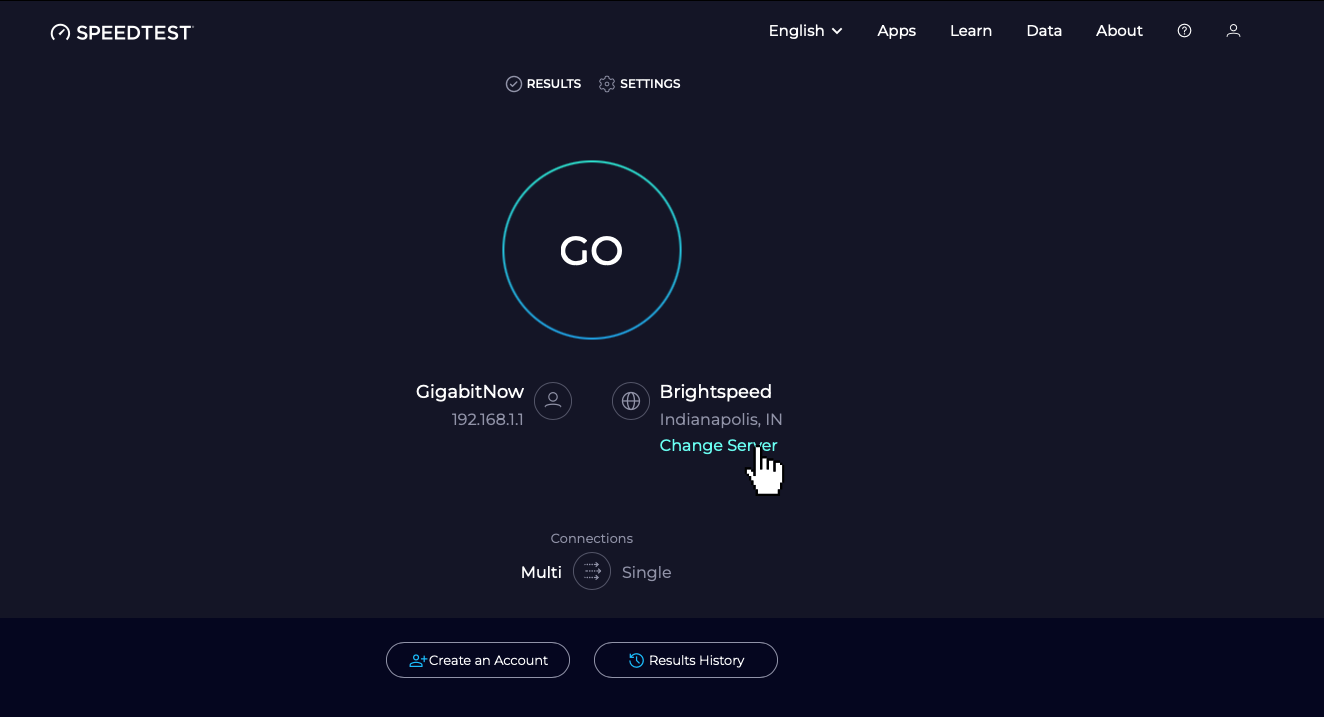Image resolution: width=1324 pixels, height=717 pixels.
Task: Open the Data menu item
Action: coord(1044,31)
